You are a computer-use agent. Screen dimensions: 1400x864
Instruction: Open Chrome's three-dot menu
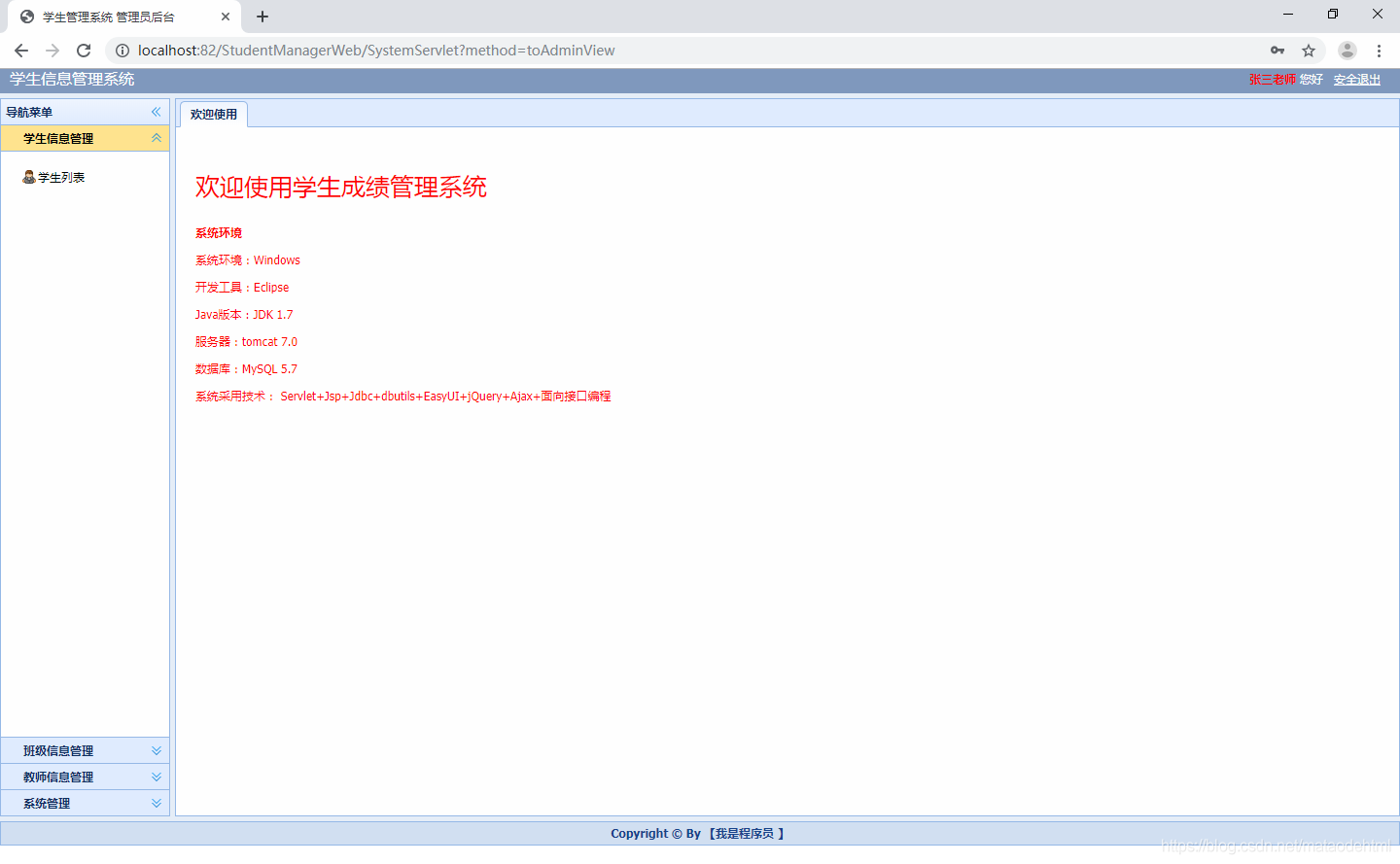(1379, 51)
